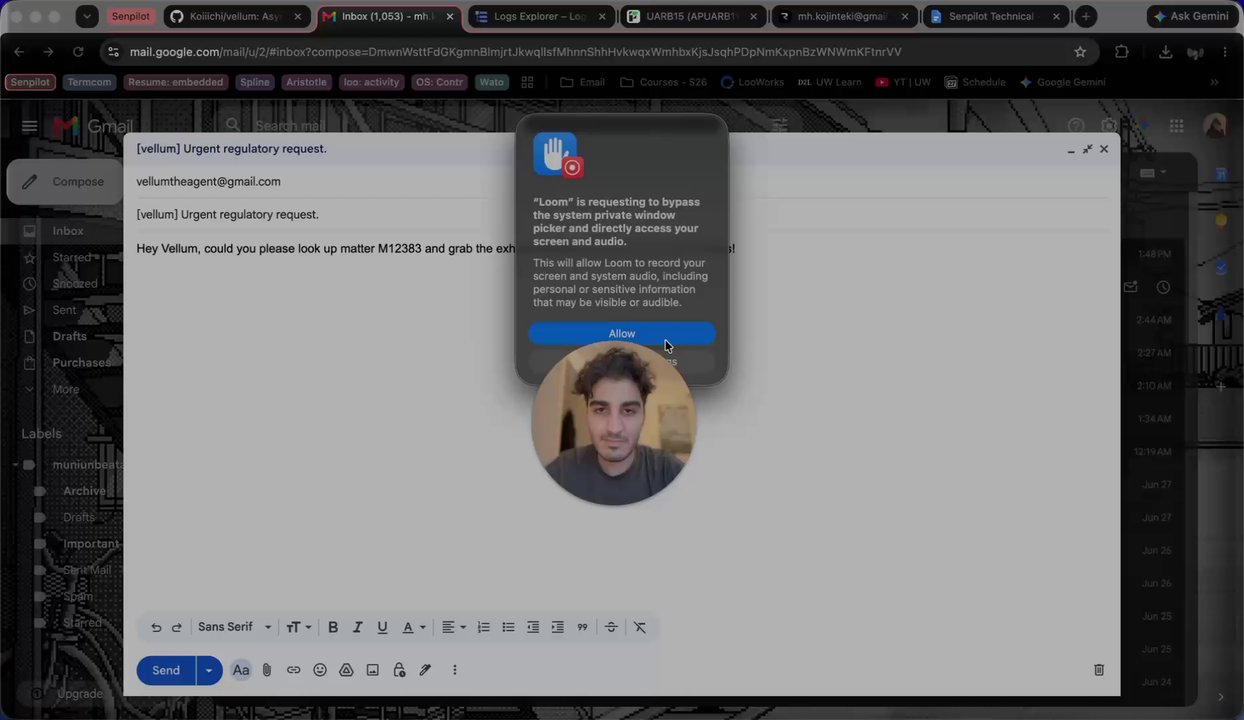Viewport: 1244px width, 720px height.
Task: Switch to mh.kojinteki tab
Action: click(x=845, y=16)
